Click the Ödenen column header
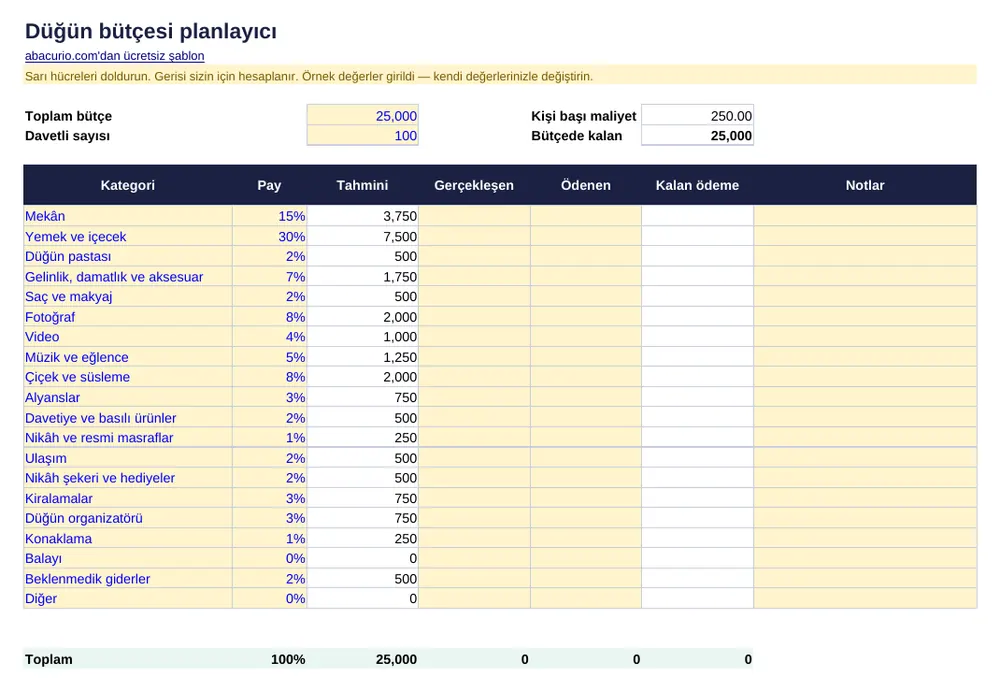Image resolution: width=1000 pixels, height=691 pixels. 585,185
